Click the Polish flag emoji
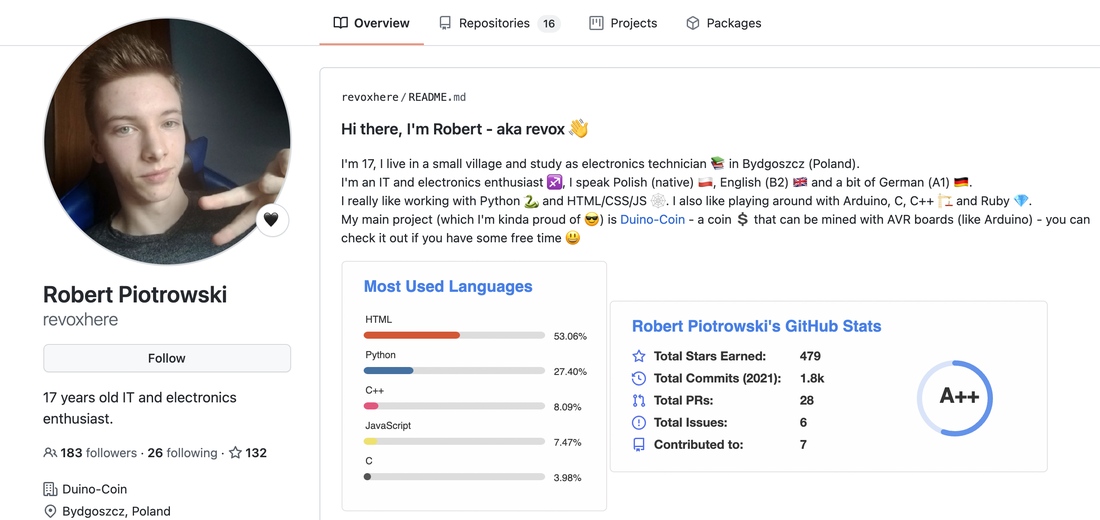 706,182
